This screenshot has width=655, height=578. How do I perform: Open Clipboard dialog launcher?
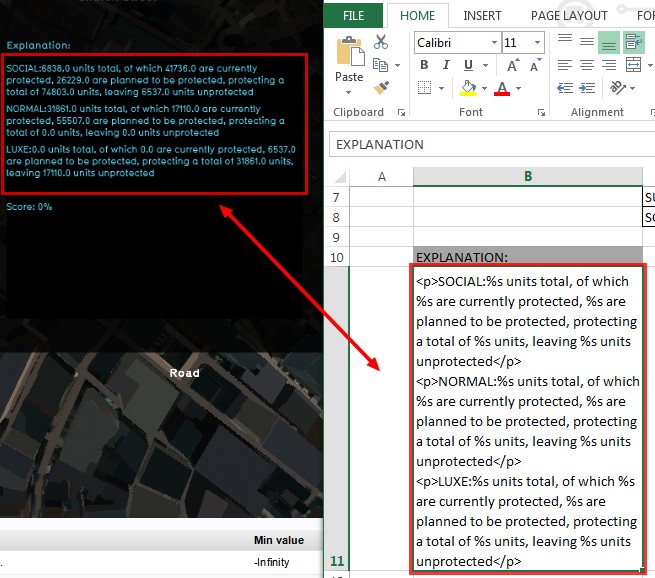401,112
